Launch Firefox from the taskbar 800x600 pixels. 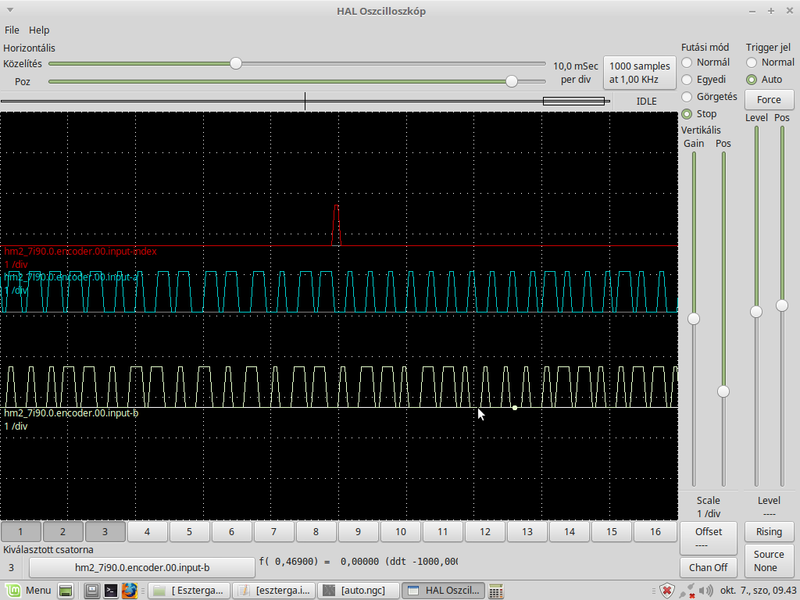[129, 591]
